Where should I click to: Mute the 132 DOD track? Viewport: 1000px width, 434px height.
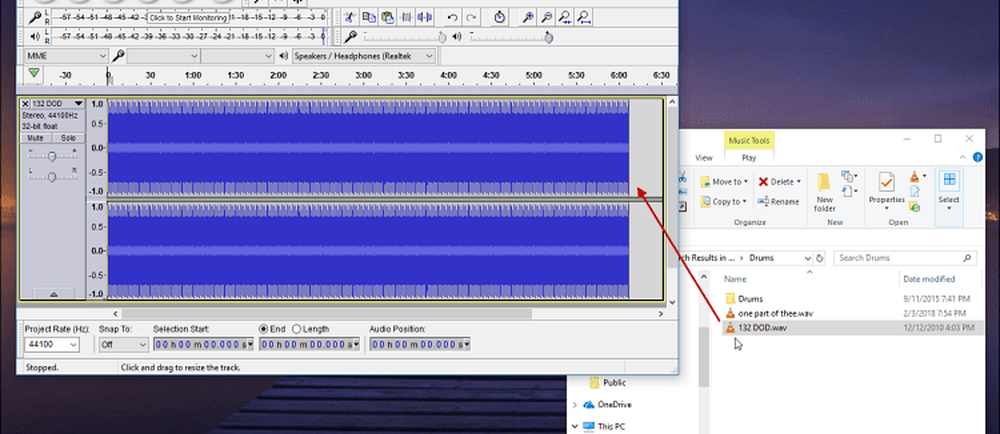point(33,137)
